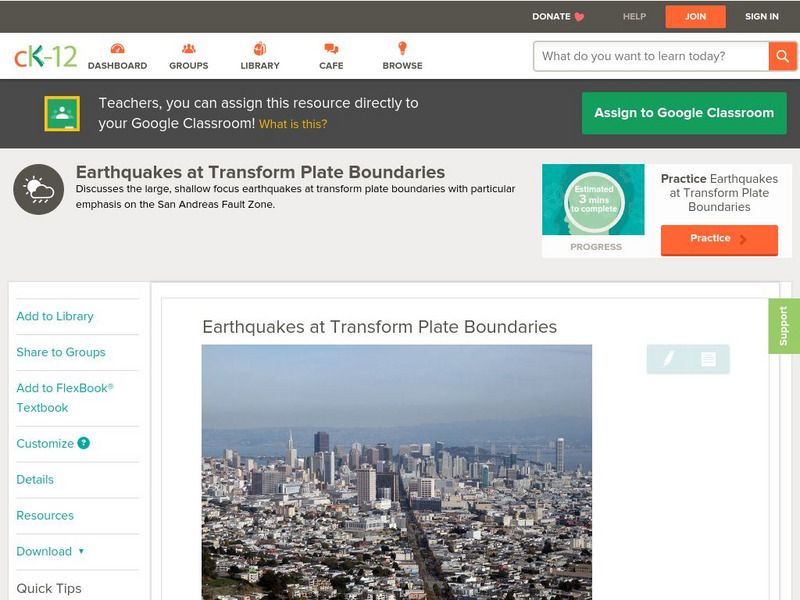Click the Practice button

tap(719, 239)
